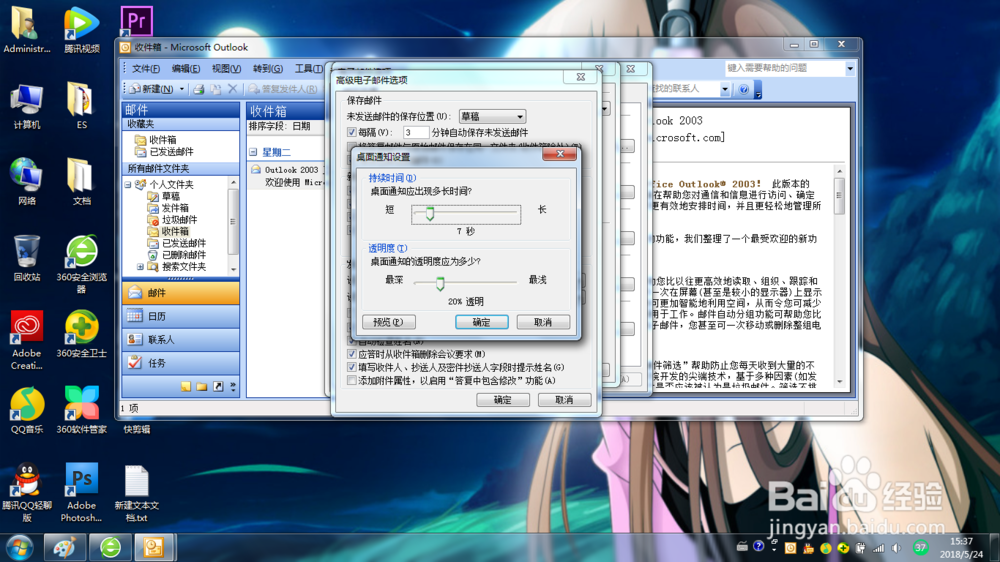
Task: Open 360 Secure Browser desktop icon
Action: (82, 264)
